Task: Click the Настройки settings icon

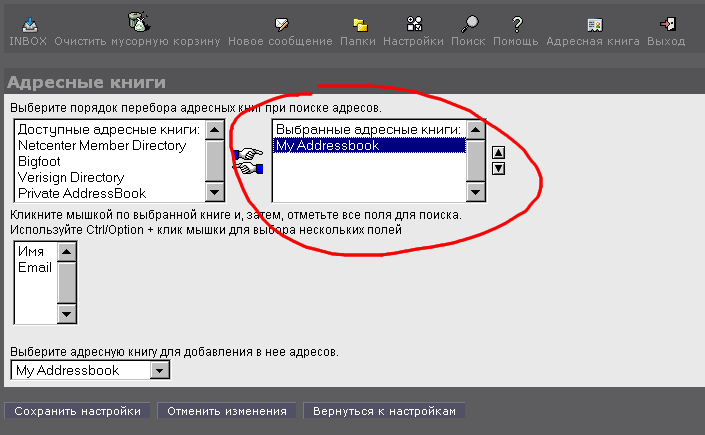Action: [x=414, y=23]
